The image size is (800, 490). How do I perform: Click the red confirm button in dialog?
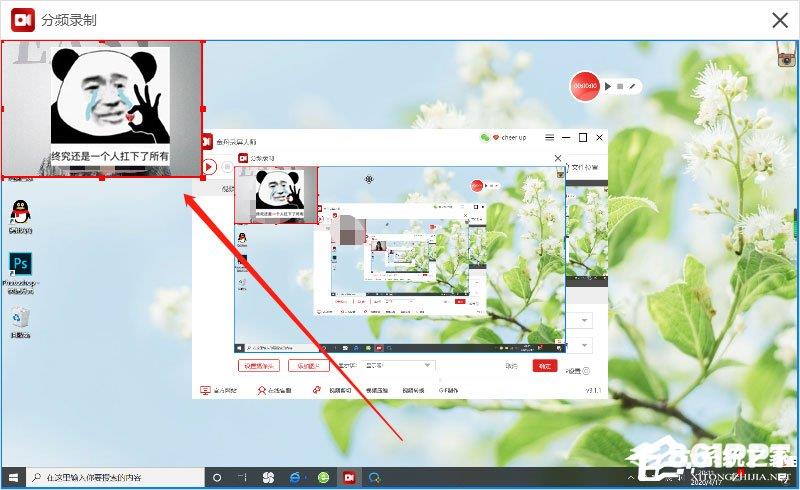coord(544,366)
